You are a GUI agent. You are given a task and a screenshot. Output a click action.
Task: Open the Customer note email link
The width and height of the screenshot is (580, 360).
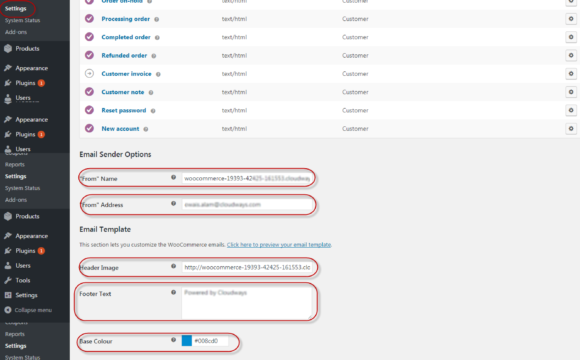pyautogui.click(x=123, y=92)
